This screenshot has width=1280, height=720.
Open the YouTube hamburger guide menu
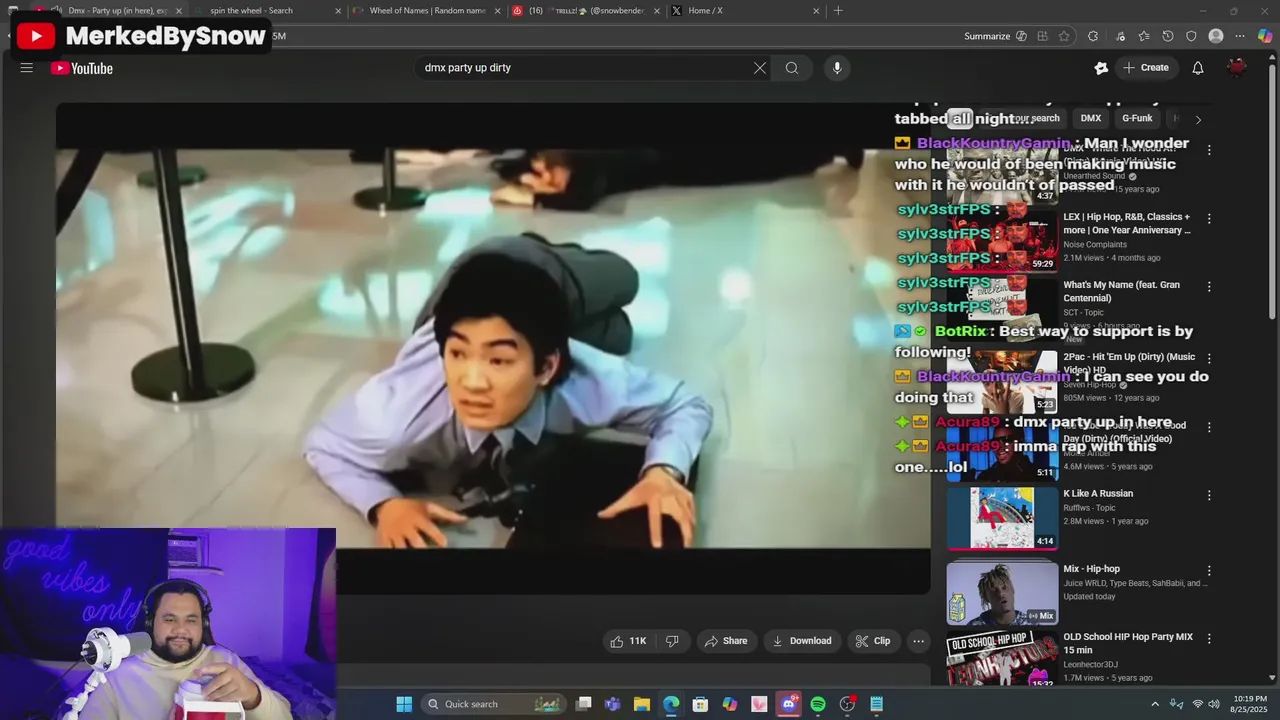point(27,68)
